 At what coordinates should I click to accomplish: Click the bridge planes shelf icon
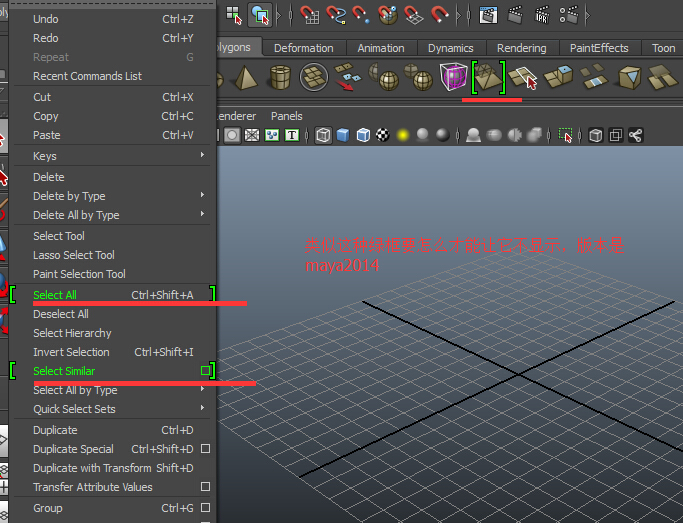click(x=594, y=76)
